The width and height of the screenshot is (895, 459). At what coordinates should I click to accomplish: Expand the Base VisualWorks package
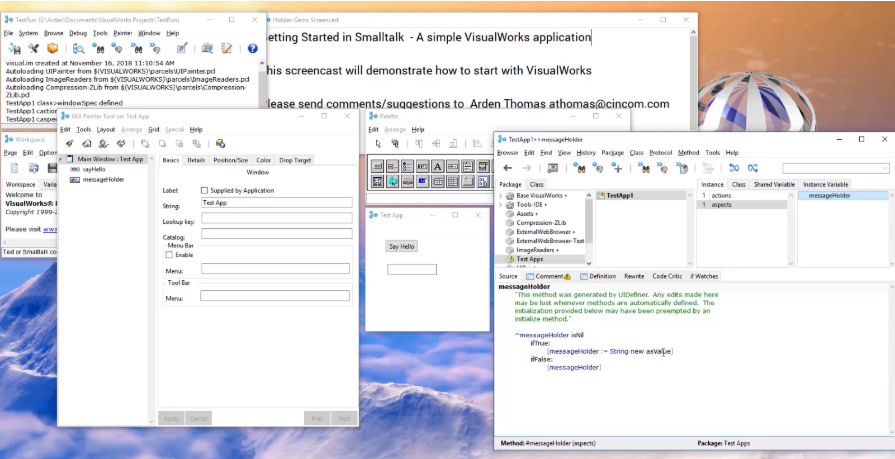(x=501, y=195)
